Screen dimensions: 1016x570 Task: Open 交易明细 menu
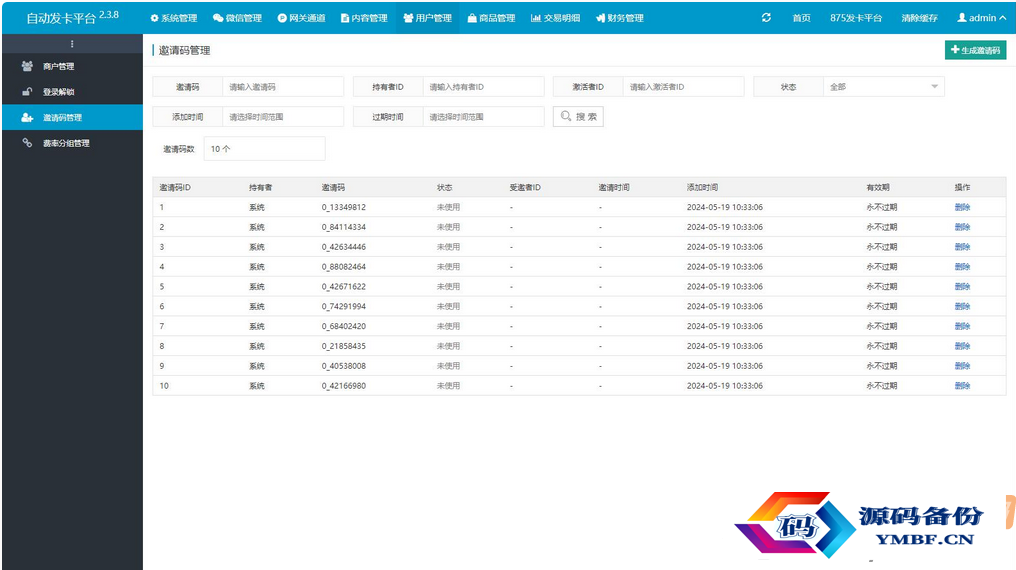[555, 18]
